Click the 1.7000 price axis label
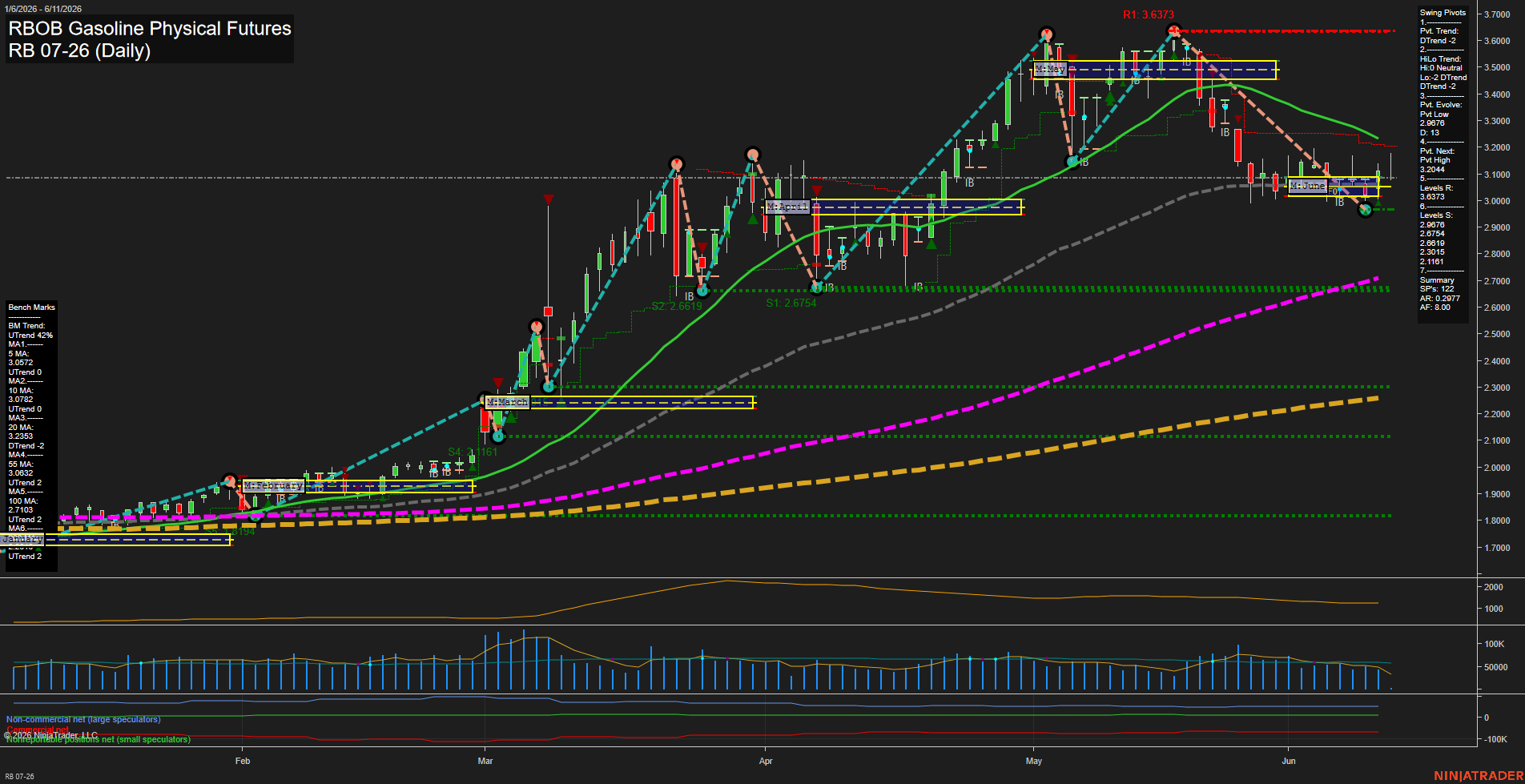1525x784 pixels. pyautogui.click(x=1497, y=548)
